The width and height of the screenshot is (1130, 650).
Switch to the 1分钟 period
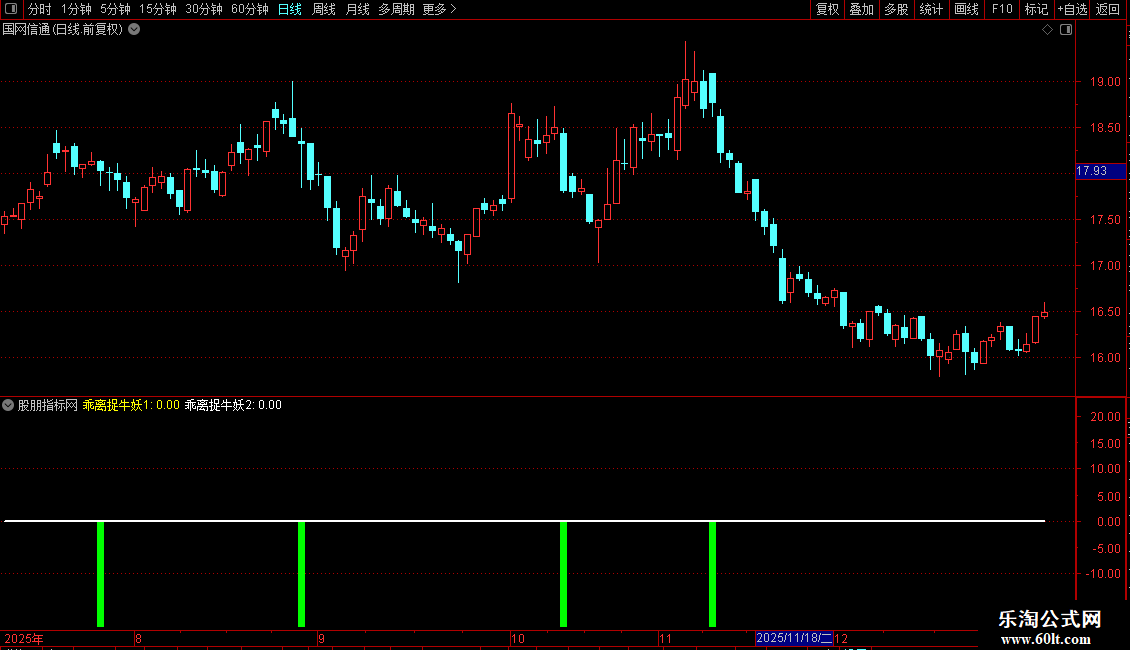point(76,9)
